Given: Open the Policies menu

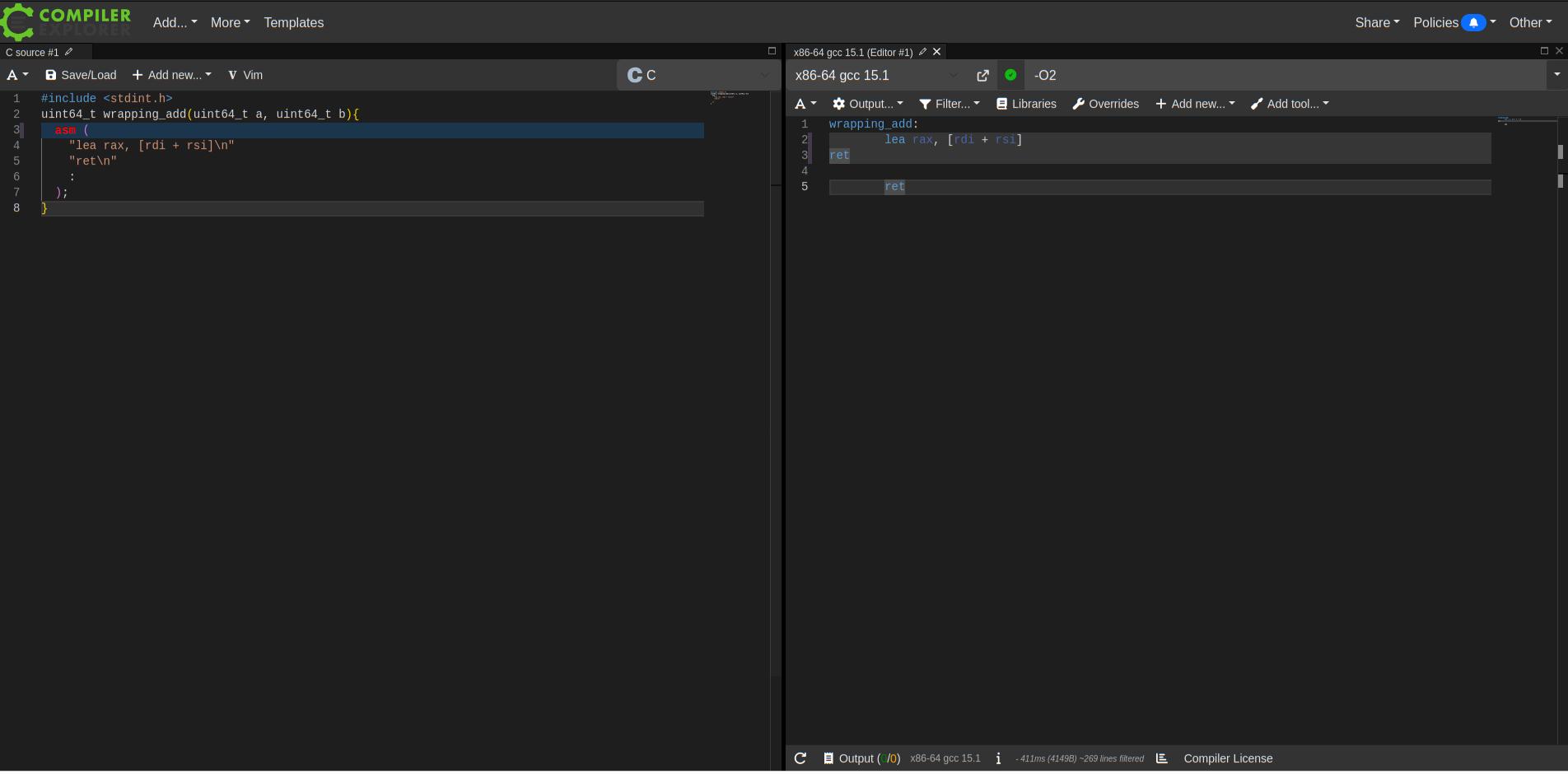Looking at the screenshot, I should coord(1454,23).
